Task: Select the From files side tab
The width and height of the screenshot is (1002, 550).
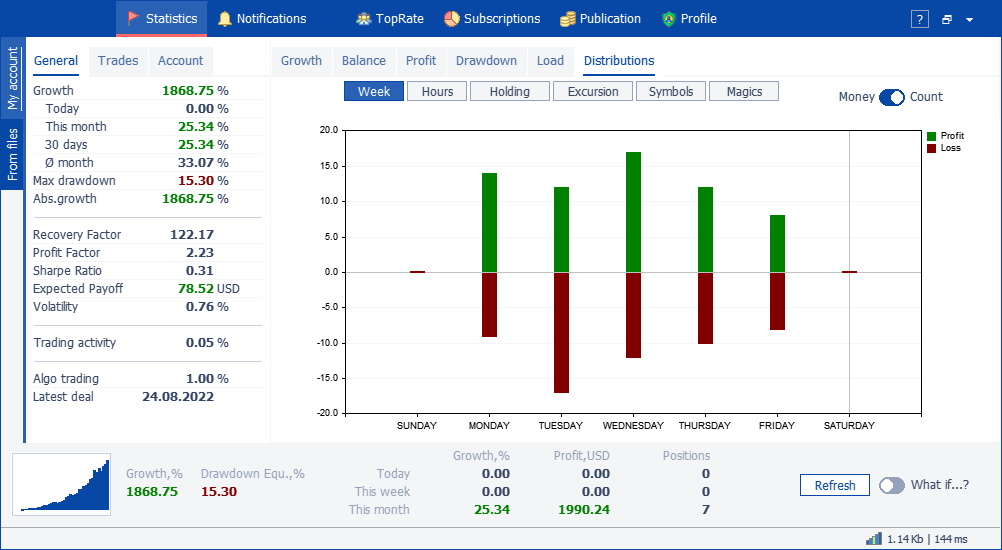Action: pos(13,154)
